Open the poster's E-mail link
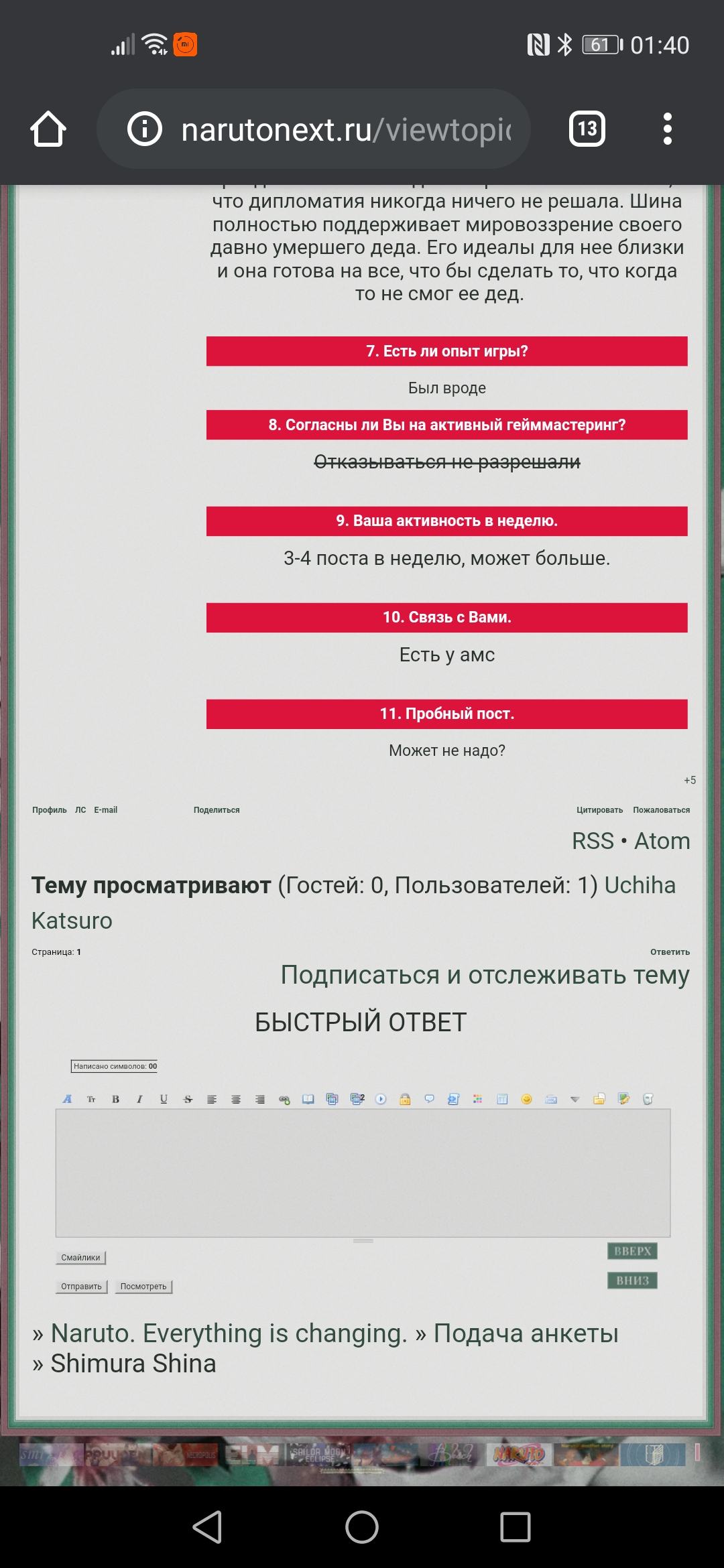 [x=105, y=810]
